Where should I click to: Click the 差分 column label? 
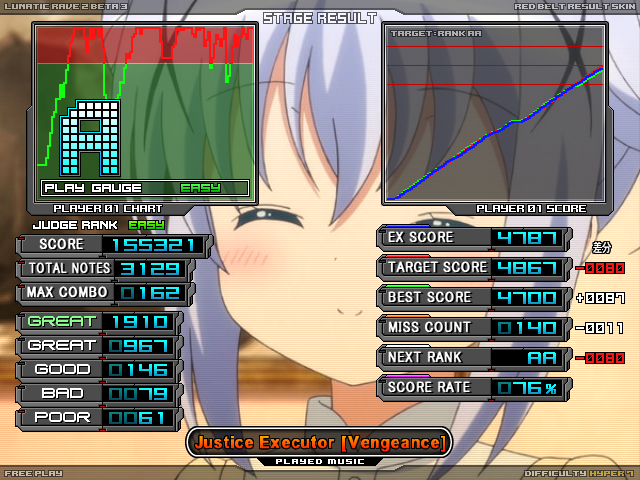[602, 247]
